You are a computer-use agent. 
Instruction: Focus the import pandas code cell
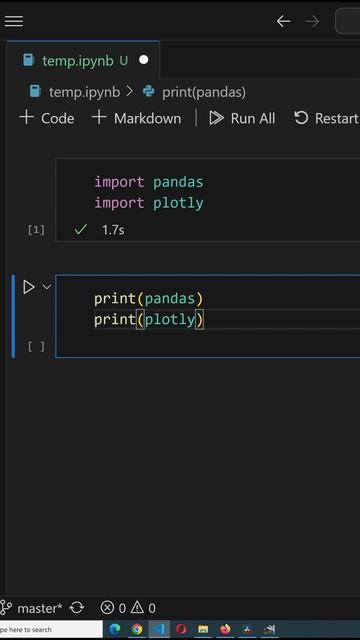(207, 200)
